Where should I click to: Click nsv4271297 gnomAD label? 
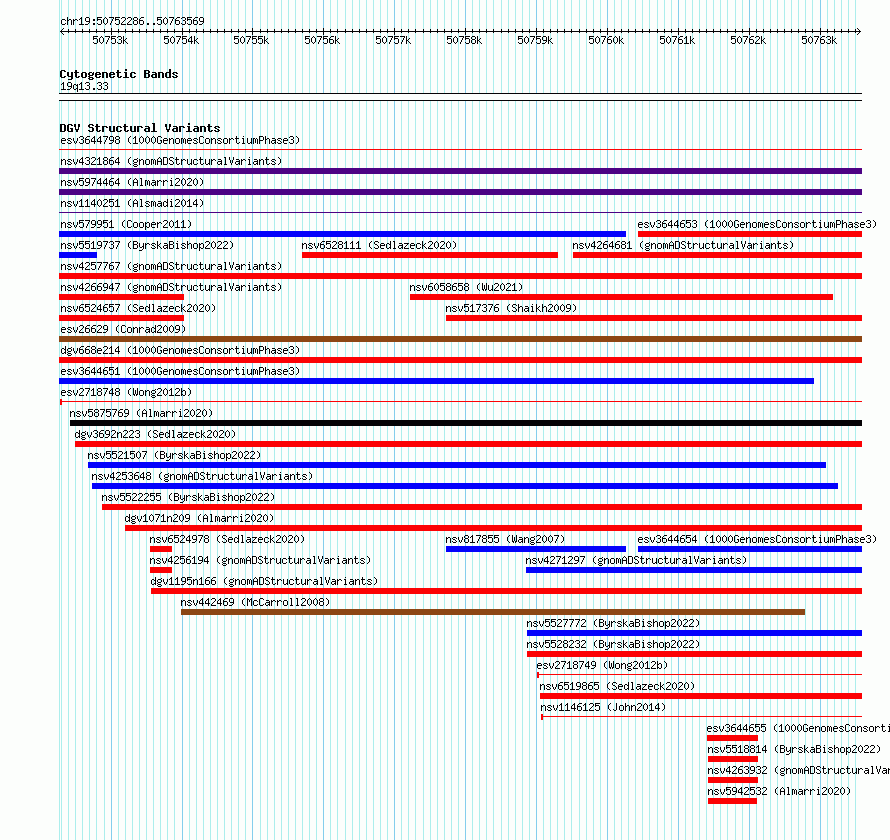coord(636,560)
